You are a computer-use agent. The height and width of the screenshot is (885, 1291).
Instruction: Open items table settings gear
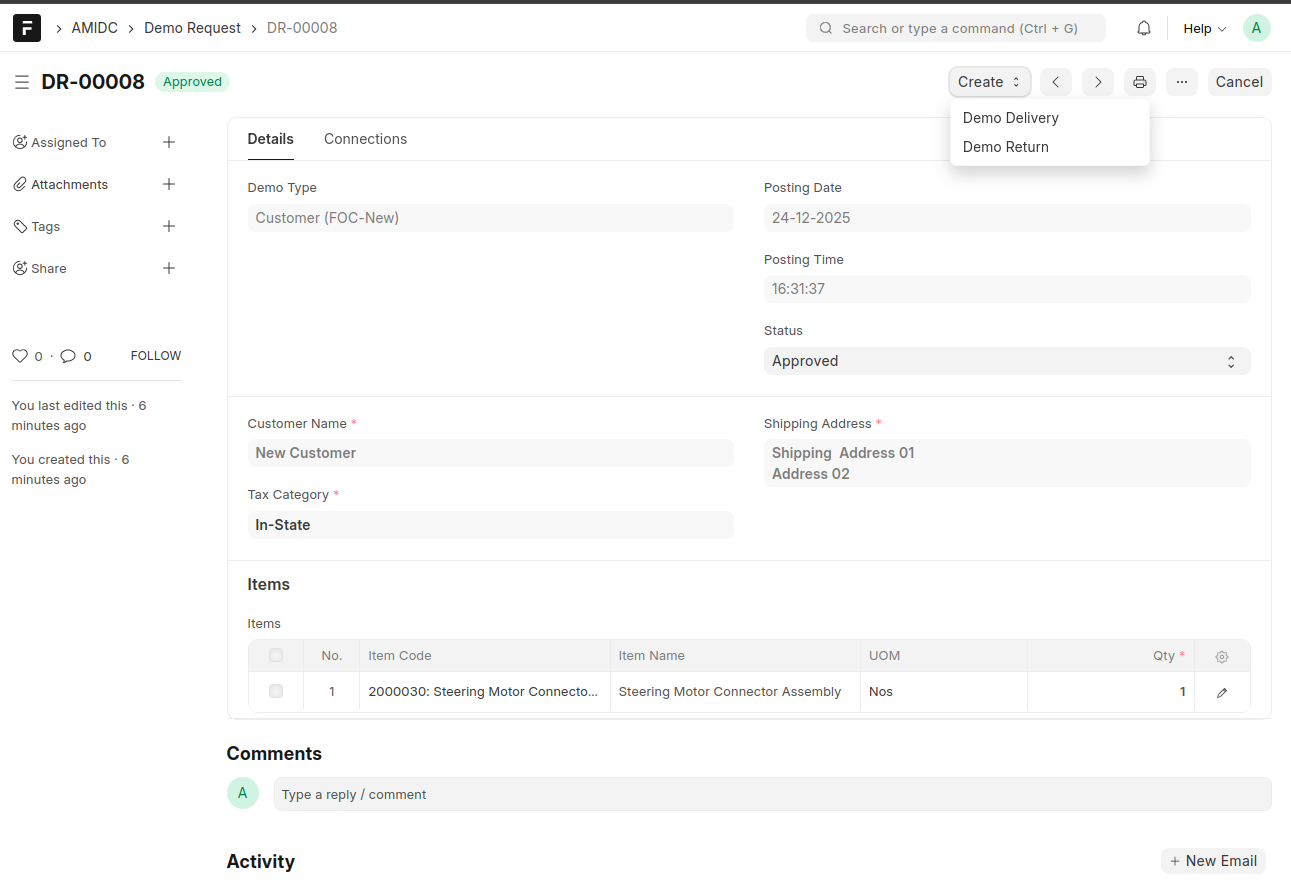[x=1222, y=657]
